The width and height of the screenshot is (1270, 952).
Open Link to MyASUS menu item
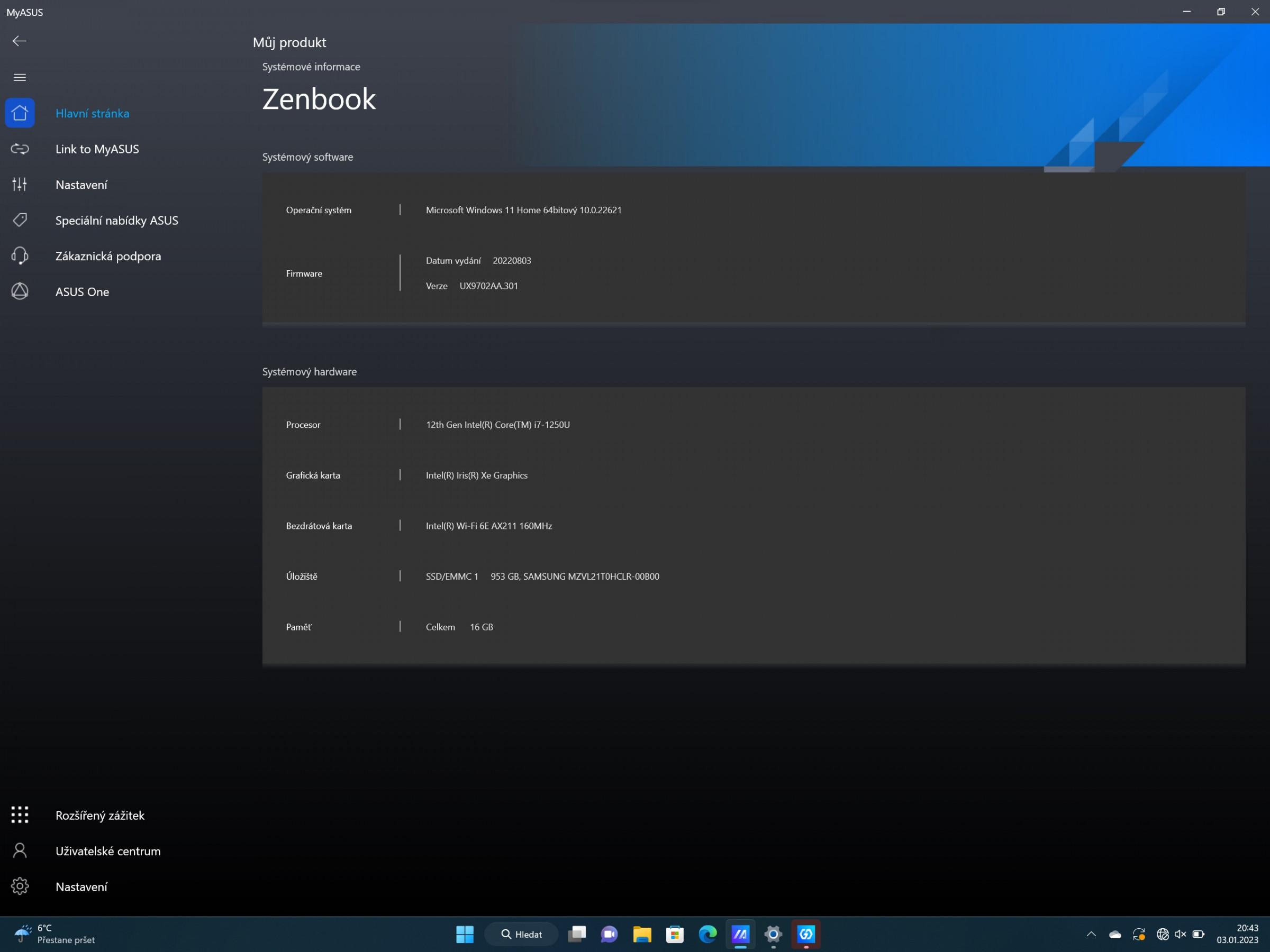coord(97,149)
